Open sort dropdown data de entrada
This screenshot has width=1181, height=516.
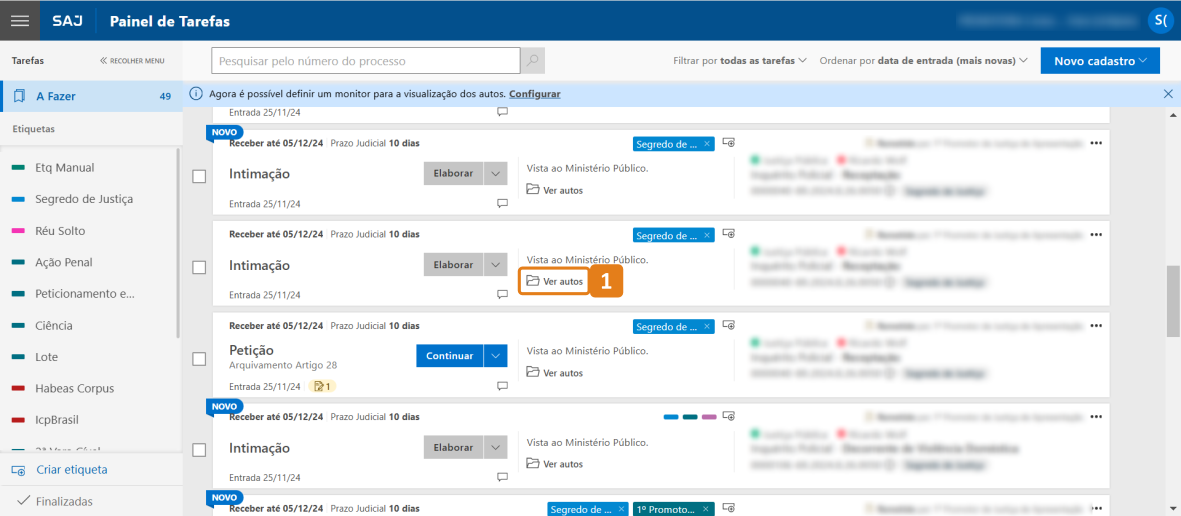(951, 61)
